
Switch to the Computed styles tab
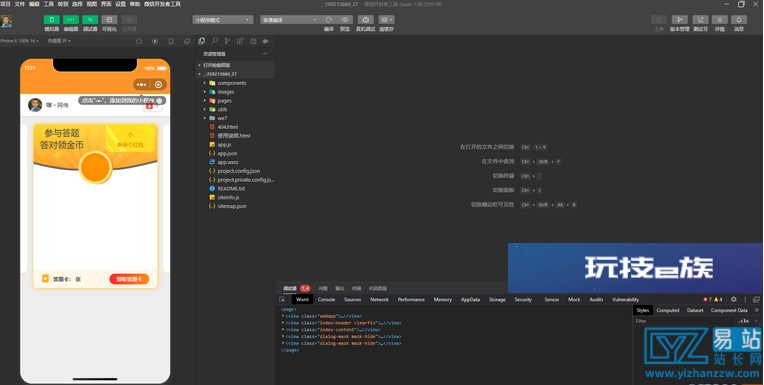coord(668,310)
